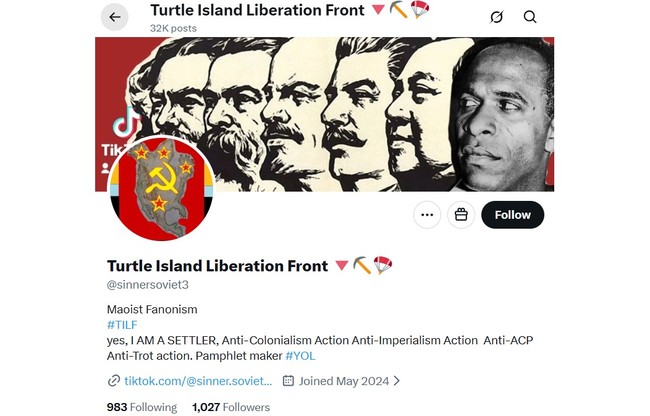View the 1,027 Followers list

(x=231, y=407)
